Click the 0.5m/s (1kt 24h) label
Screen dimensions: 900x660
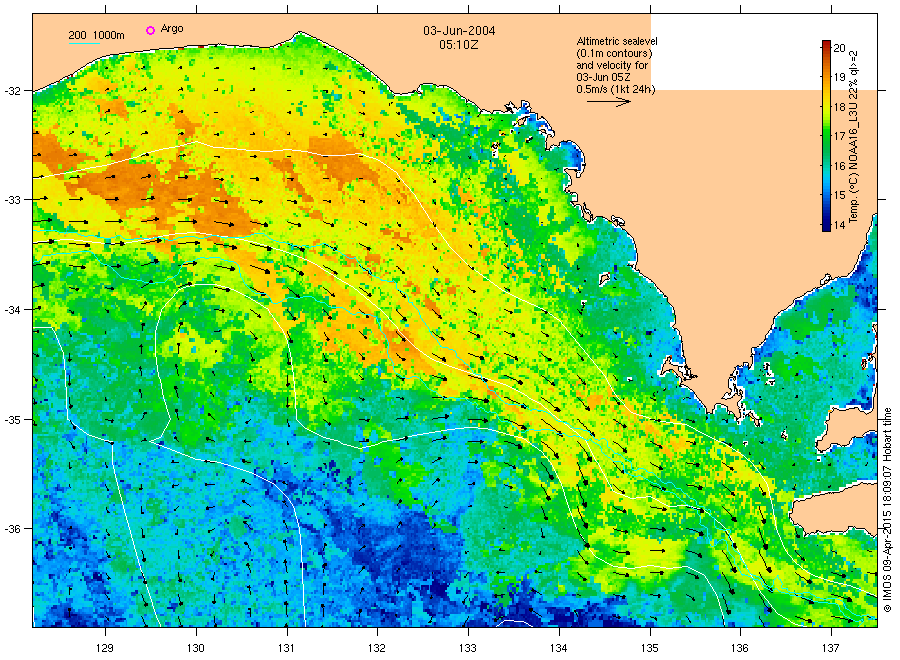click(x=615, y=89)
